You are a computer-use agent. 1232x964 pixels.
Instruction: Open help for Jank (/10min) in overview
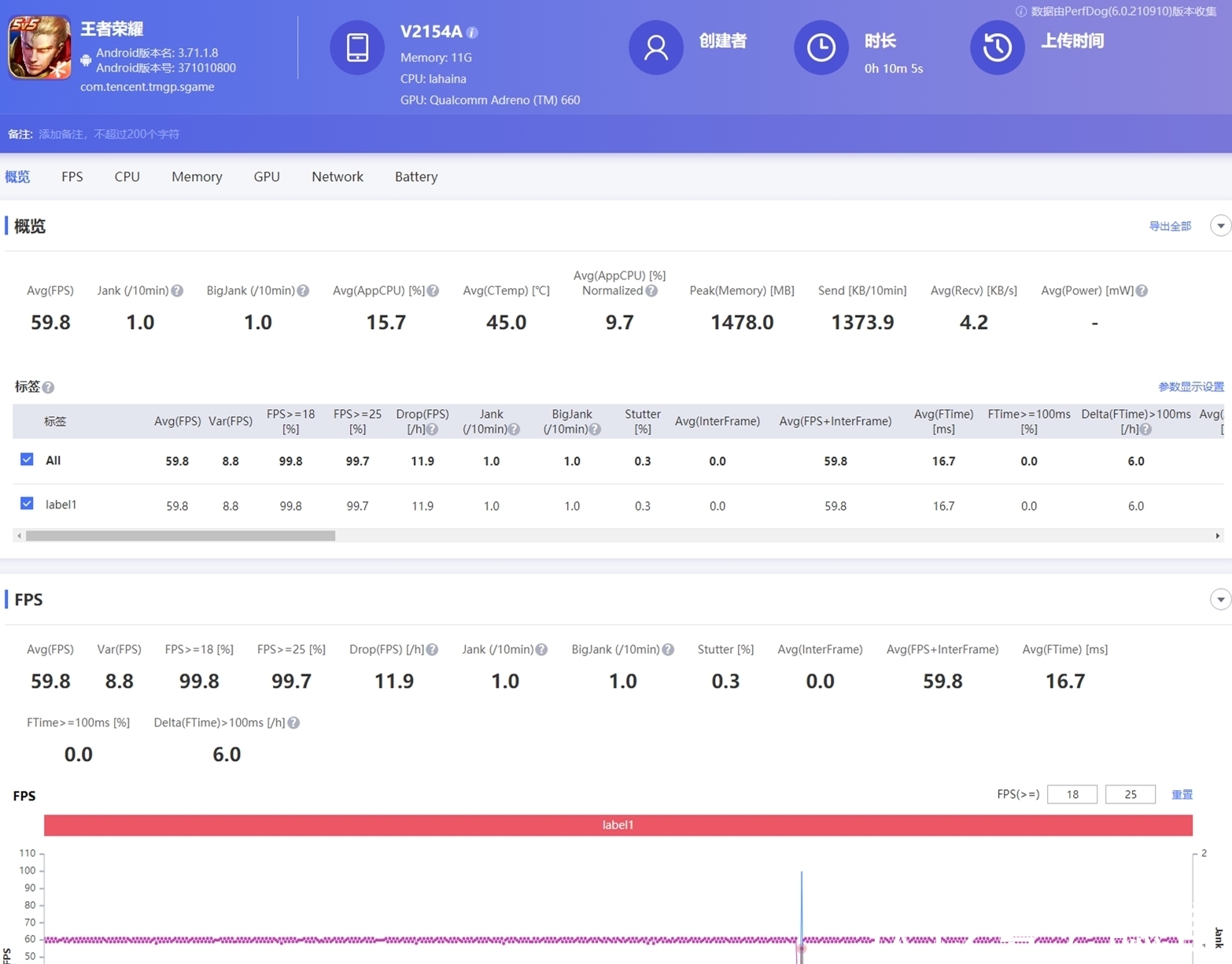click(x=177, y=290)
